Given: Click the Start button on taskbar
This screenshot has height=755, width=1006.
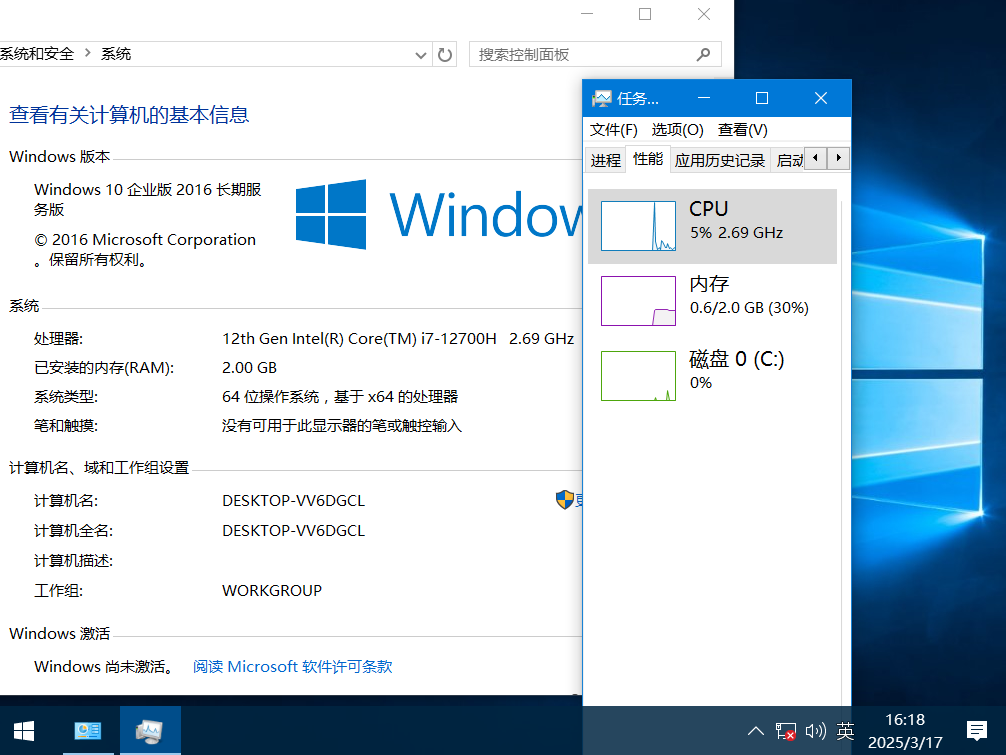Looking at the screenshot, I should (x=24, y=731).
